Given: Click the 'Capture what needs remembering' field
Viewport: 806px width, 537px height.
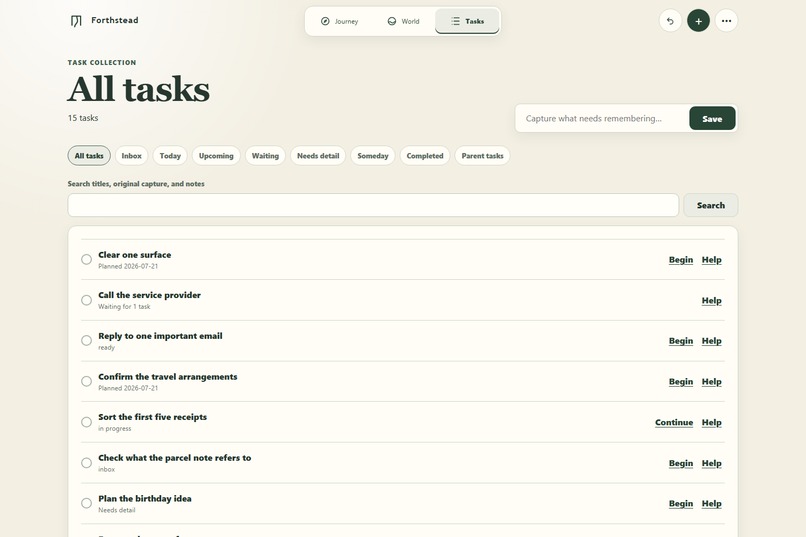Looking at the screenshot, I should [x=602, y=119].
